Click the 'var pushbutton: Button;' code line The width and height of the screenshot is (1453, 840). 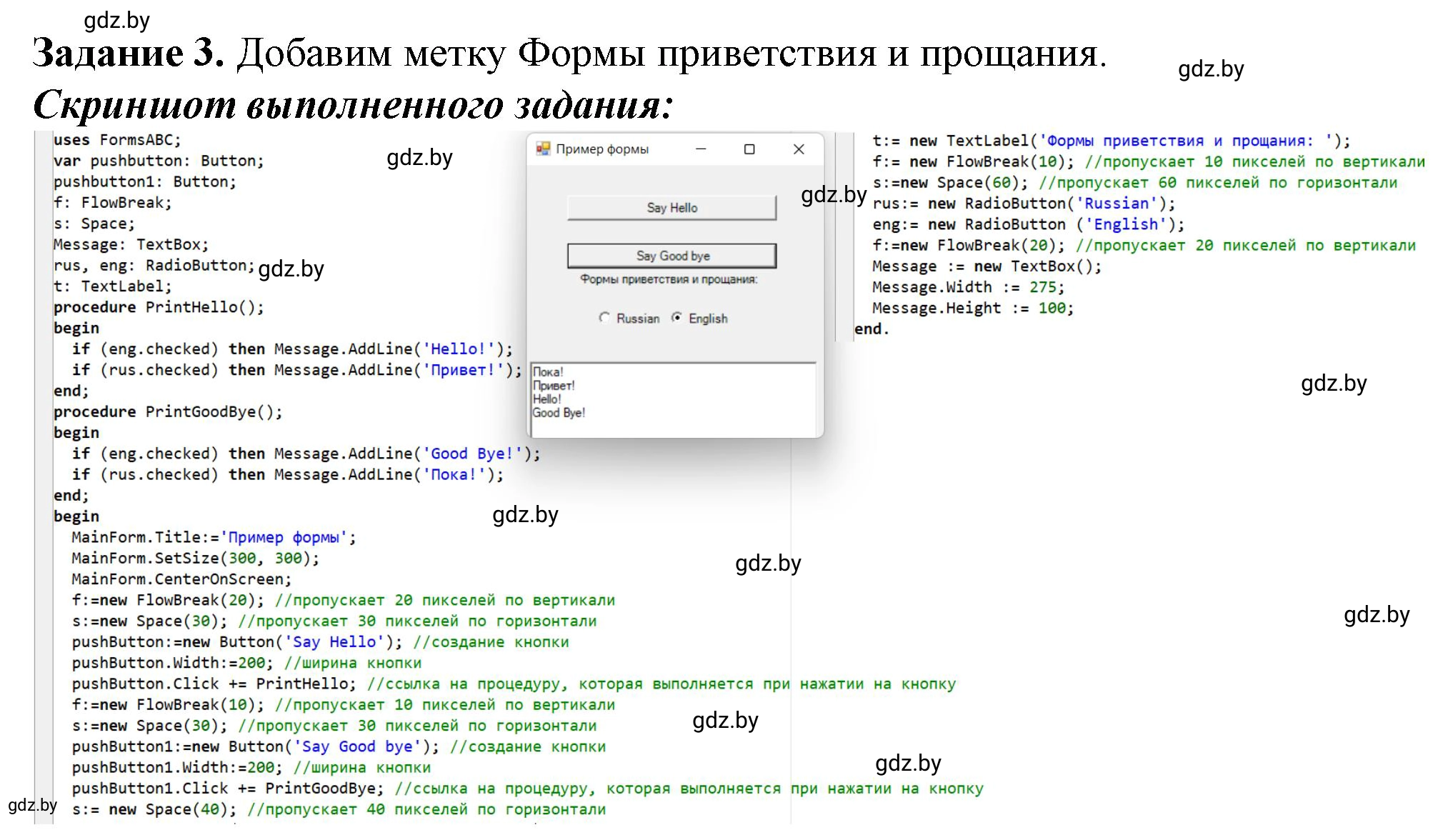point(159,161)
